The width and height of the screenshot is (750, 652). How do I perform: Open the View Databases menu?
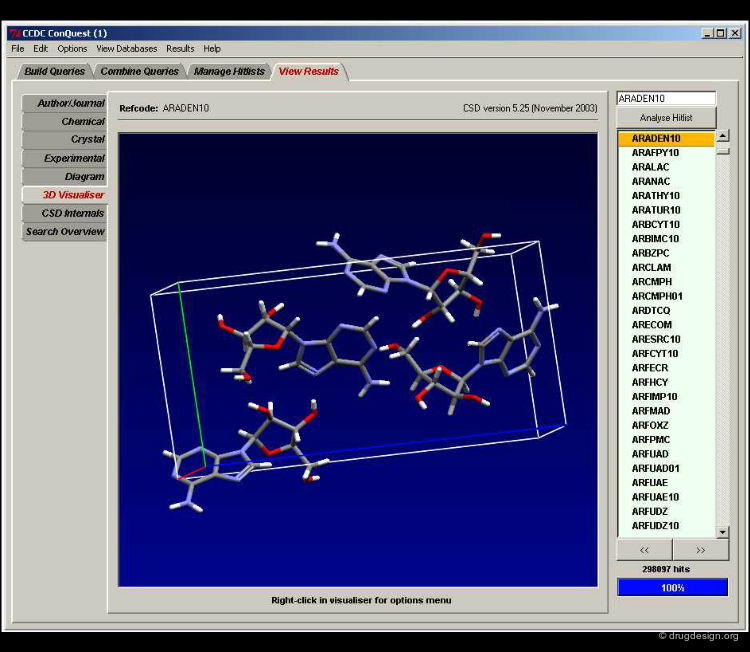pyautogui.click(x=127, y=49)
